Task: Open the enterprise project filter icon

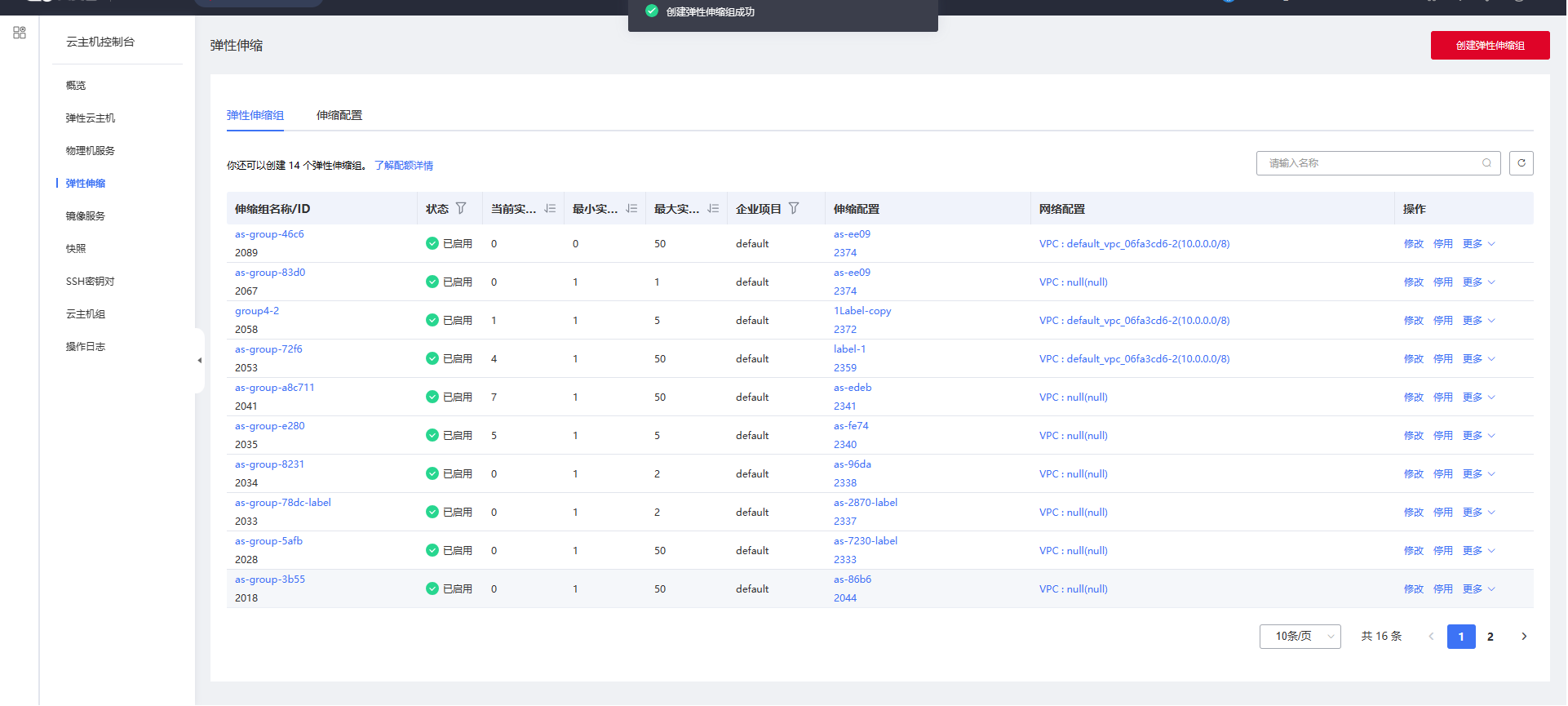Action: point(794,209)
